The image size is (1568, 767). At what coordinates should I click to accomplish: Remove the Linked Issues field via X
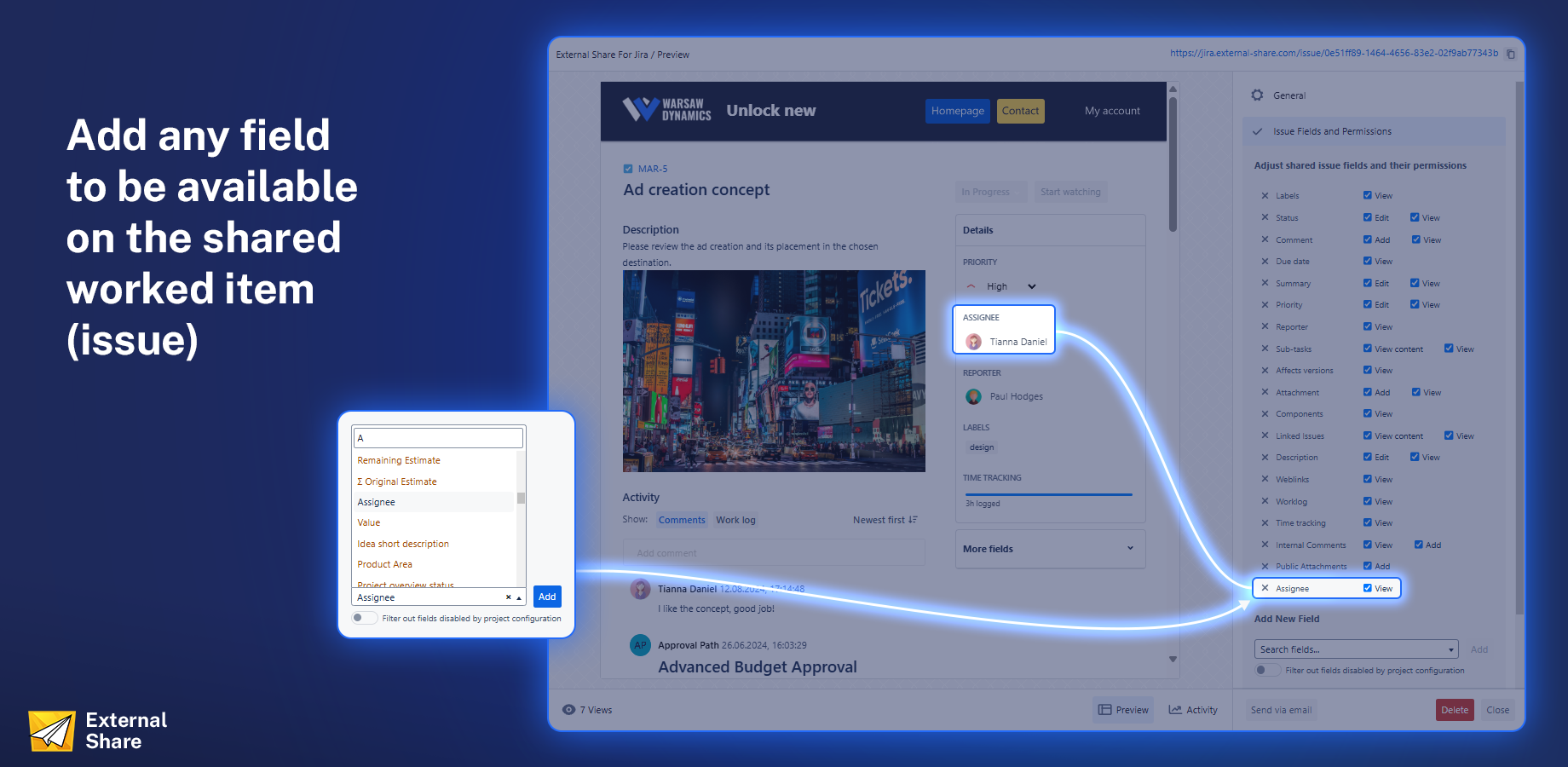(x=1265, y=435)
